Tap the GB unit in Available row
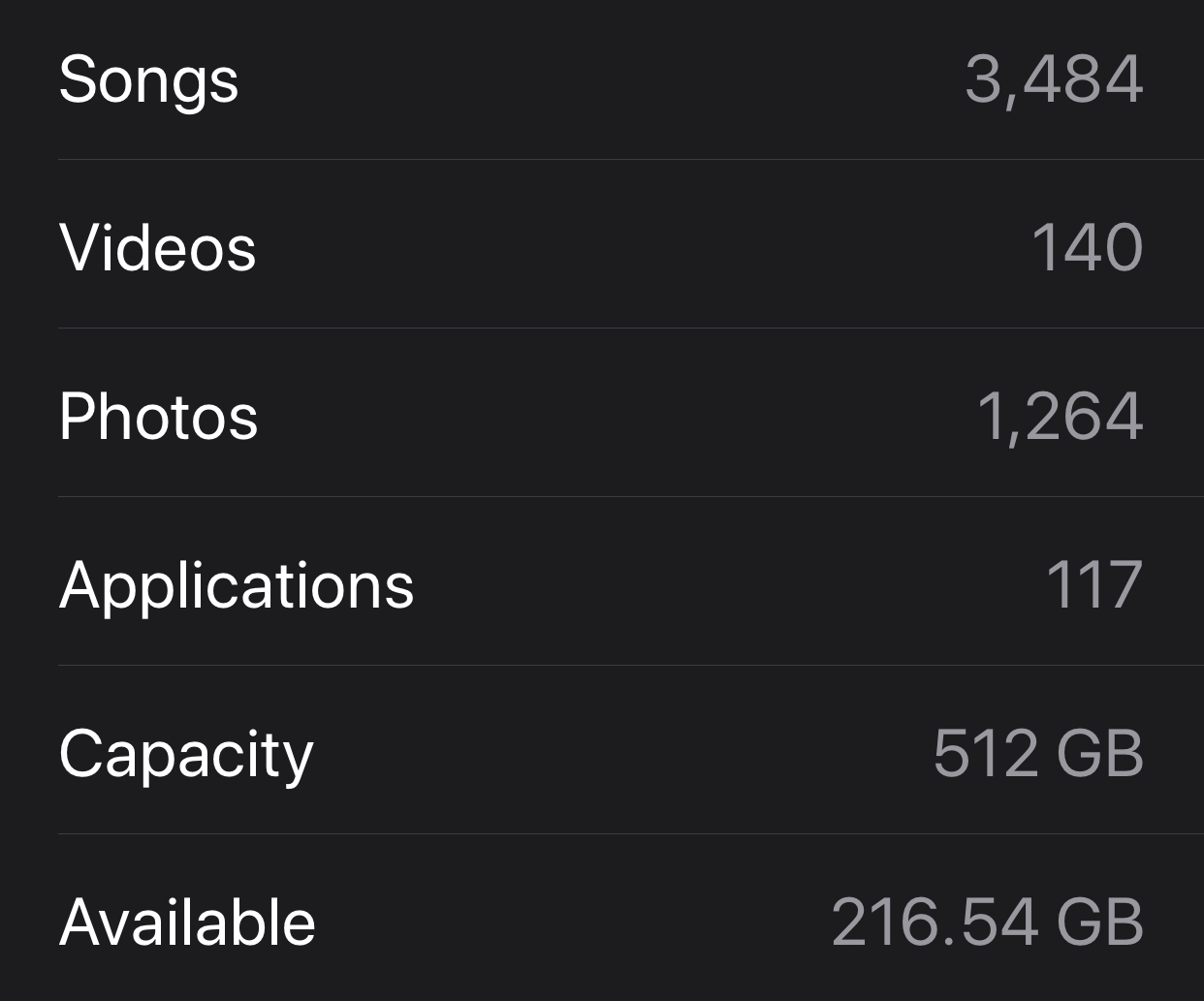 [x=1099, y=923]
